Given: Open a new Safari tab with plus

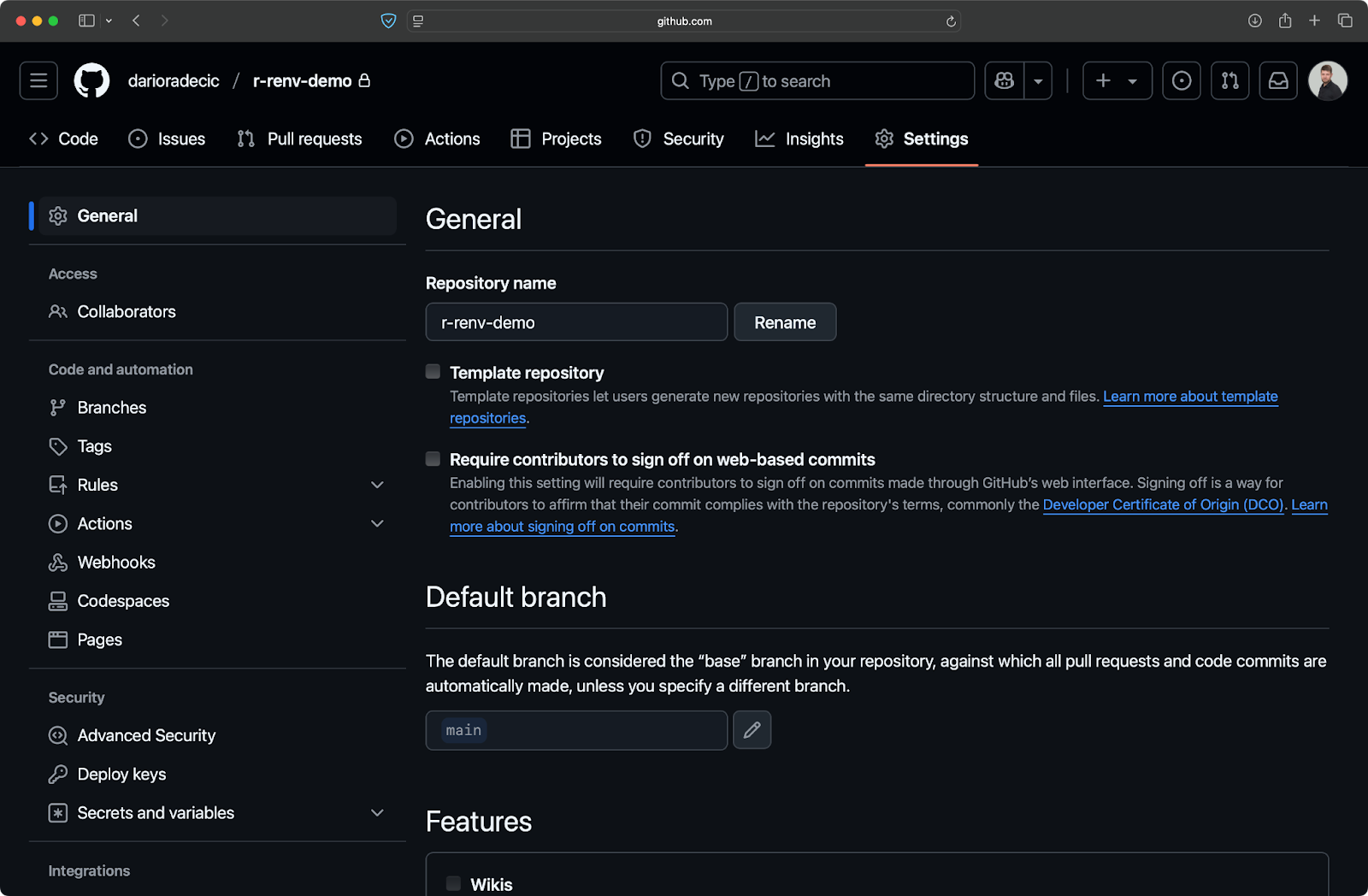Looking at the screenshot, I should 1314,21.
